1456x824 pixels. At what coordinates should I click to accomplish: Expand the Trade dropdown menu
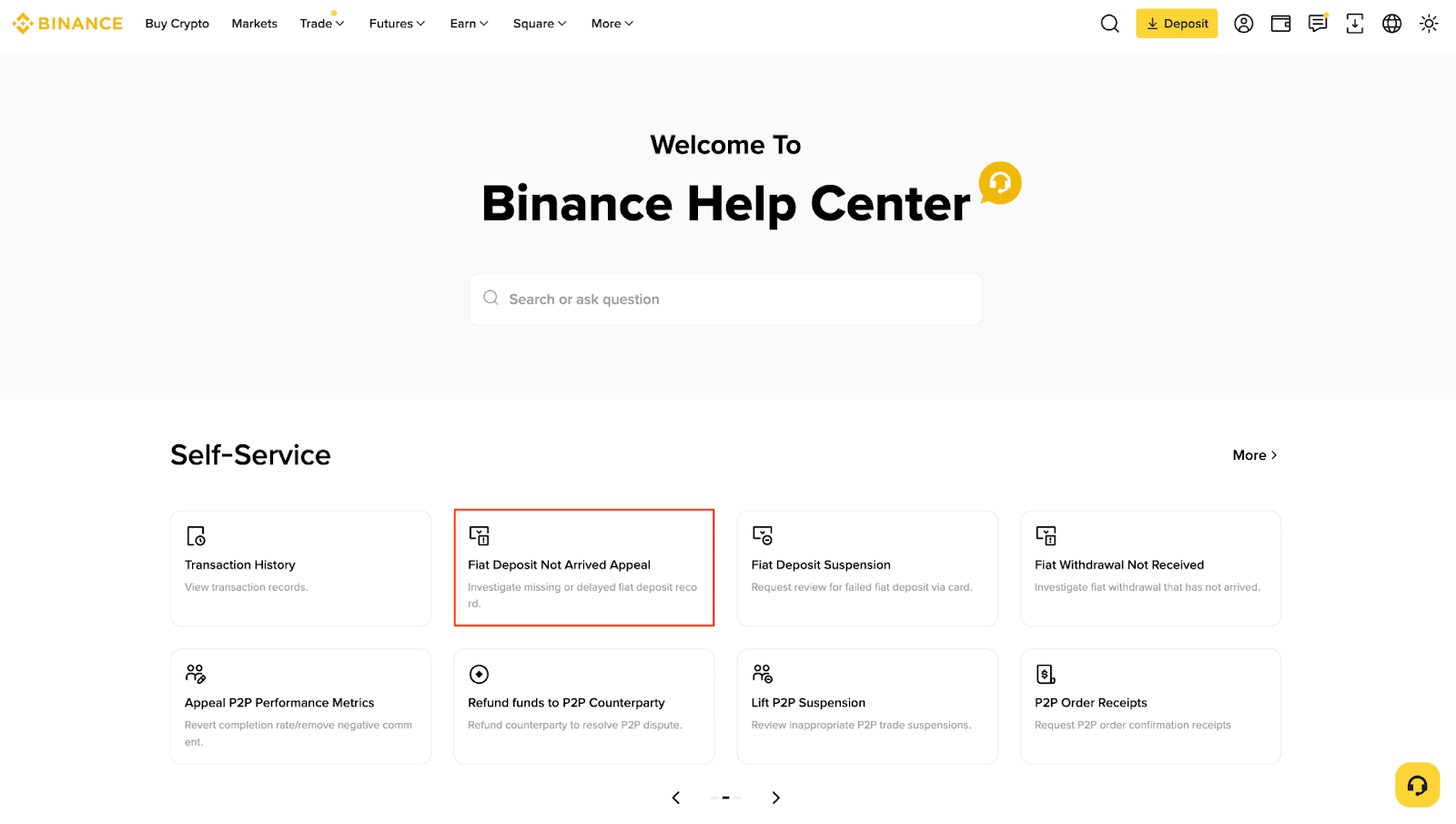pos(321,24)
